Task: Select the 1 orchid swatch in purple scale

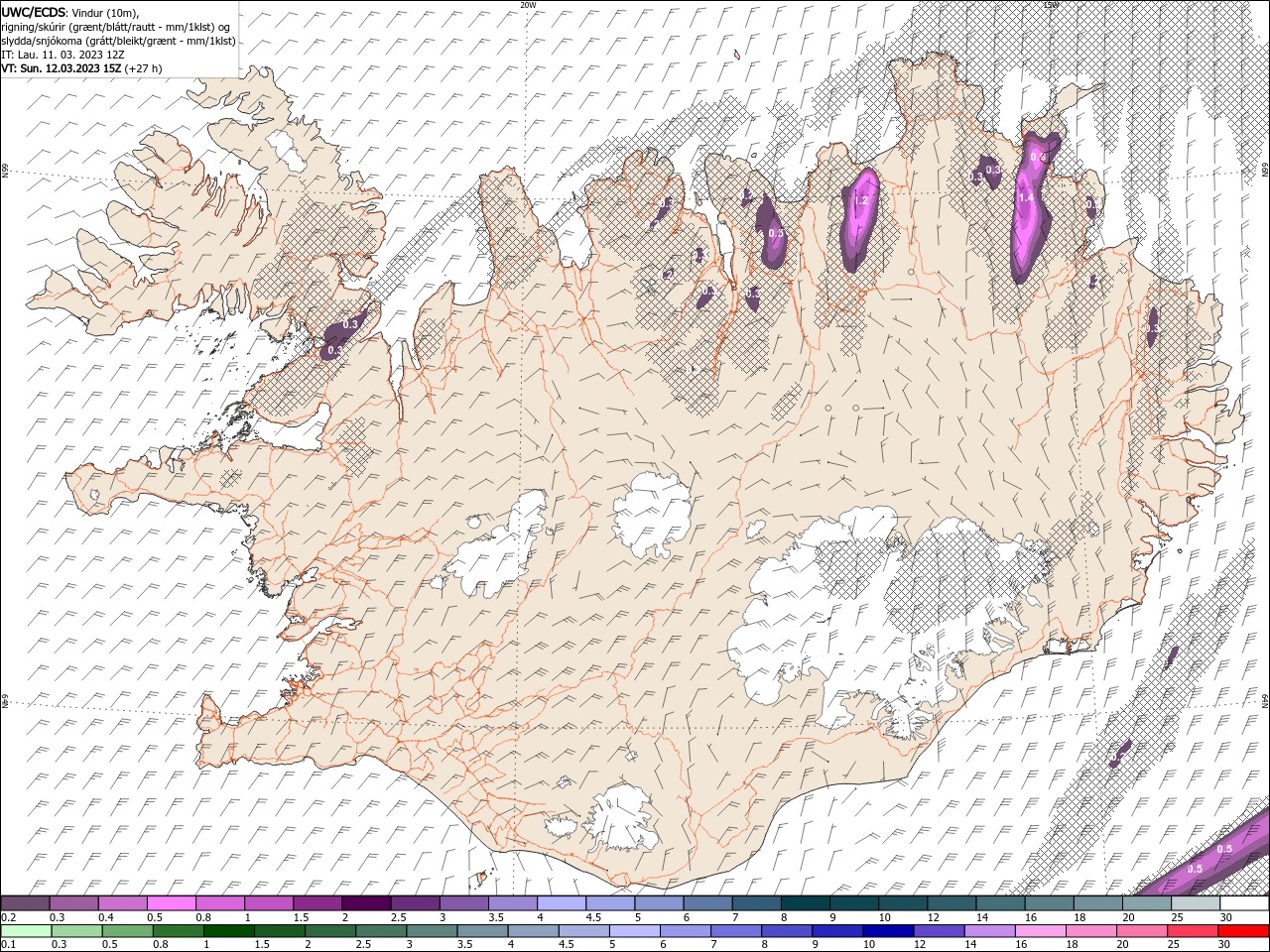Action: click(x=269, y=903)
